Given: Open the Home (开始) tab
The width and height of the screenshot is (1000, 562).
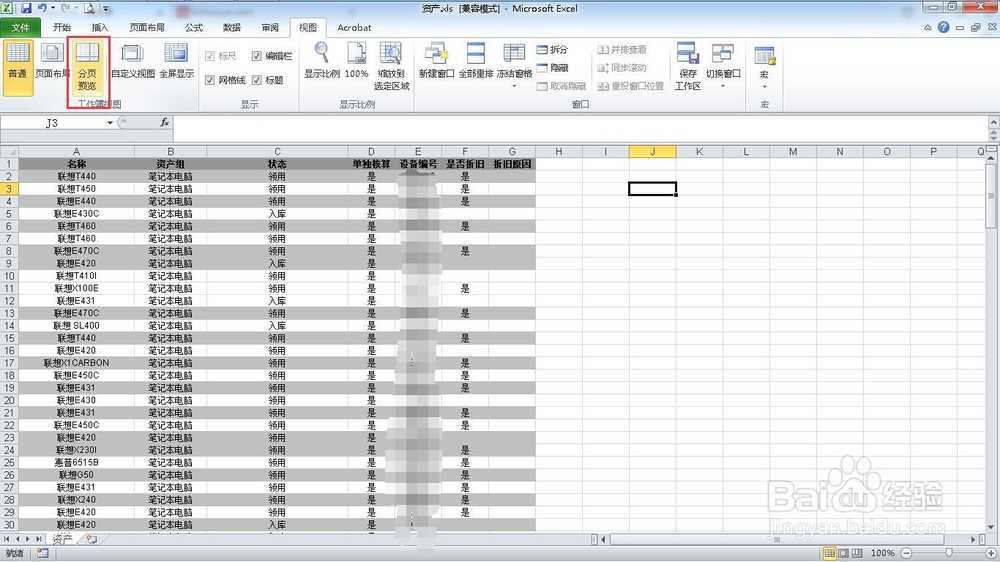Looking at the screenshot, I should (62, 27).
